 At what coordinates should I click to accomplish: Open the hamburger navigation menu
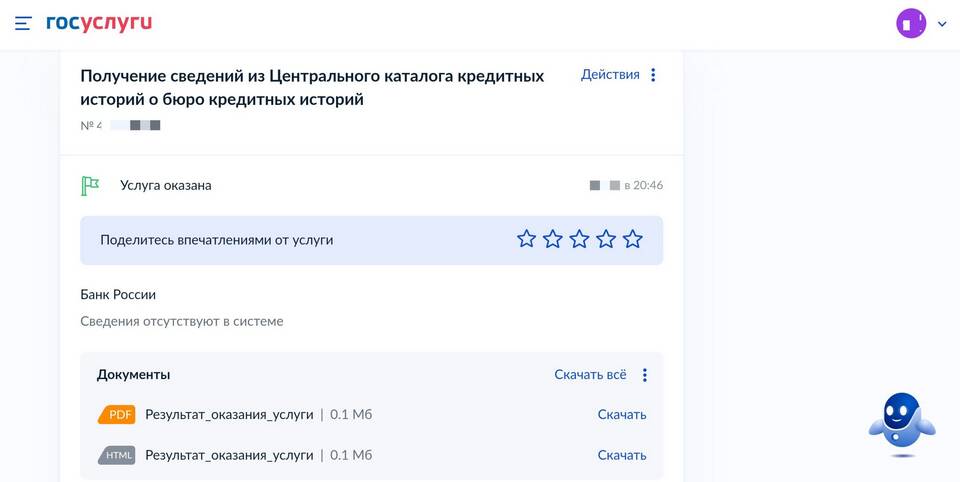pyautogui.click(x=23, y=23)
